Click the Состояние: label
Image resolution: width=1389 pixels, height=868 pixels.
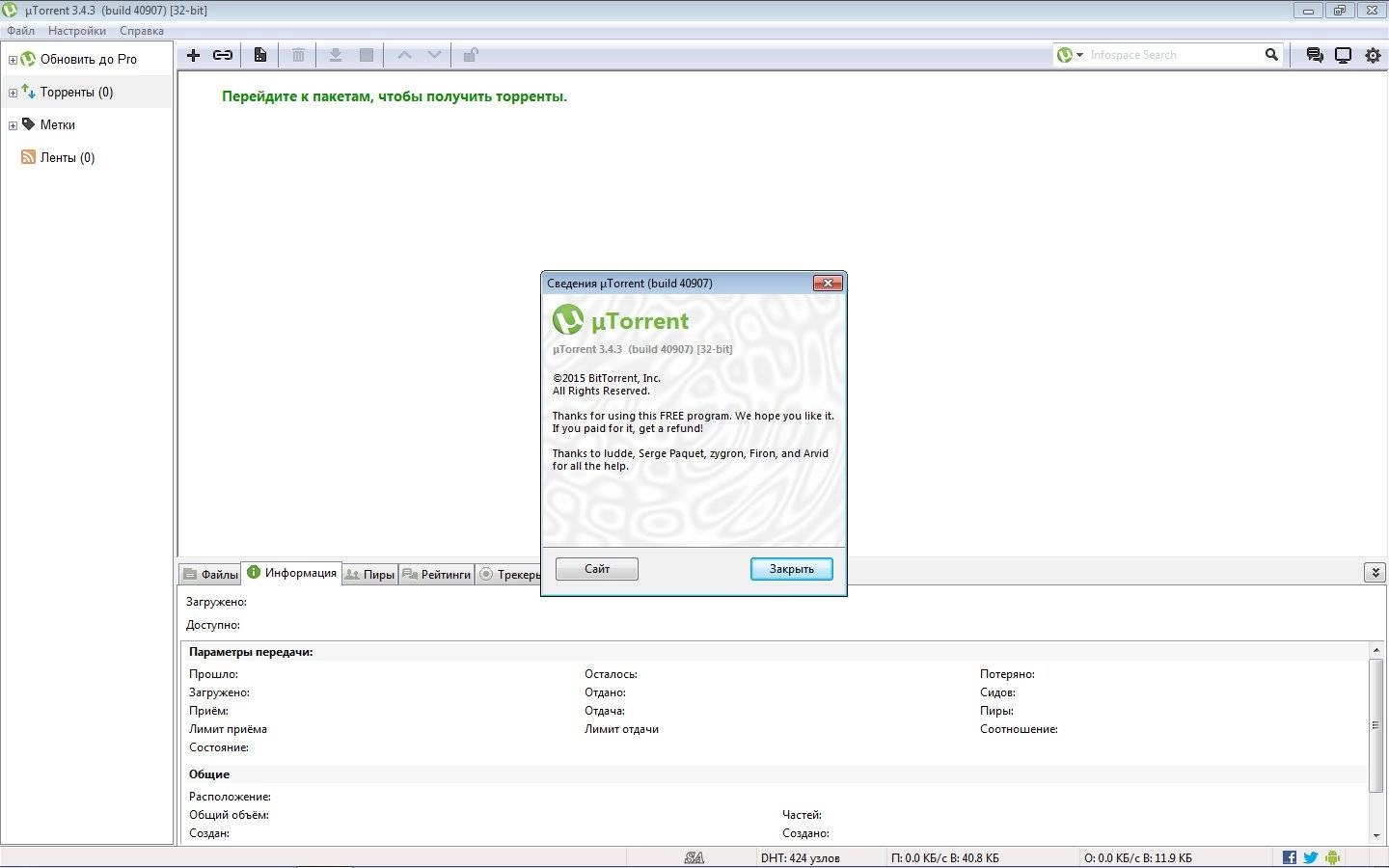[x=219, y=747]
